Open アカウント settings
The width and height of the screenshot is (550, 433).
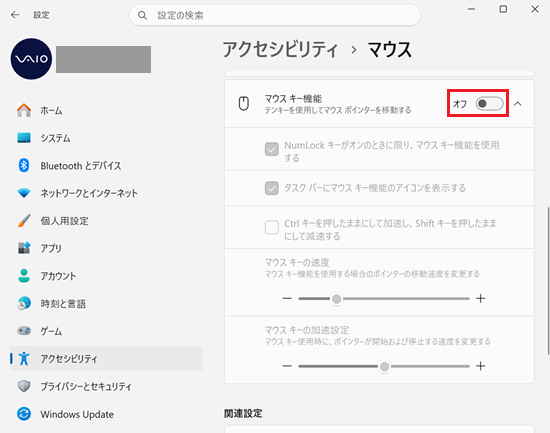(106, 276)
